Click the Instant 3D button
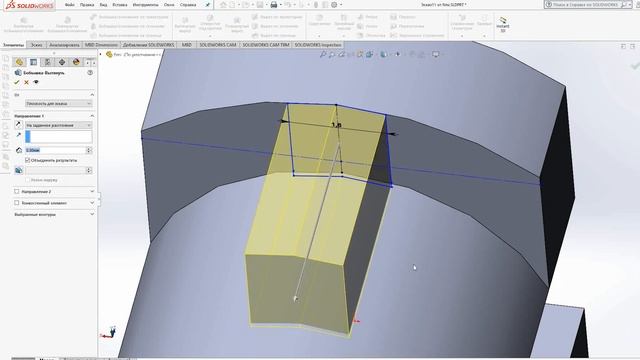 (x=503, y=24)
